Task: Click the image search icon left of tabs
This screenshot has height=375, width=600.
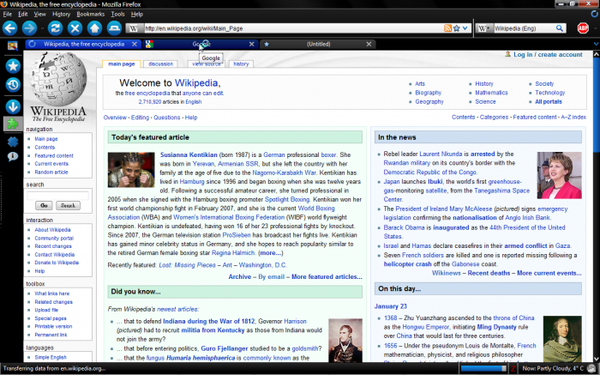Action: [13, 46]
